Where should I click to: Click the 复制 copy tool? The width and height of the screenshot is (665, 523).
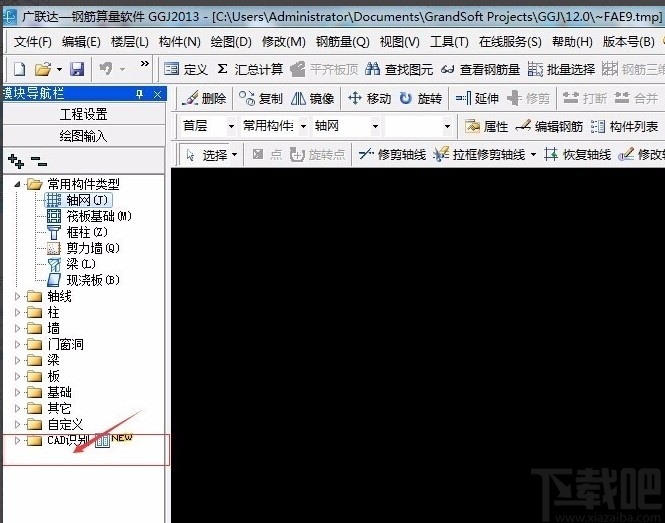[x=260, y=98]
